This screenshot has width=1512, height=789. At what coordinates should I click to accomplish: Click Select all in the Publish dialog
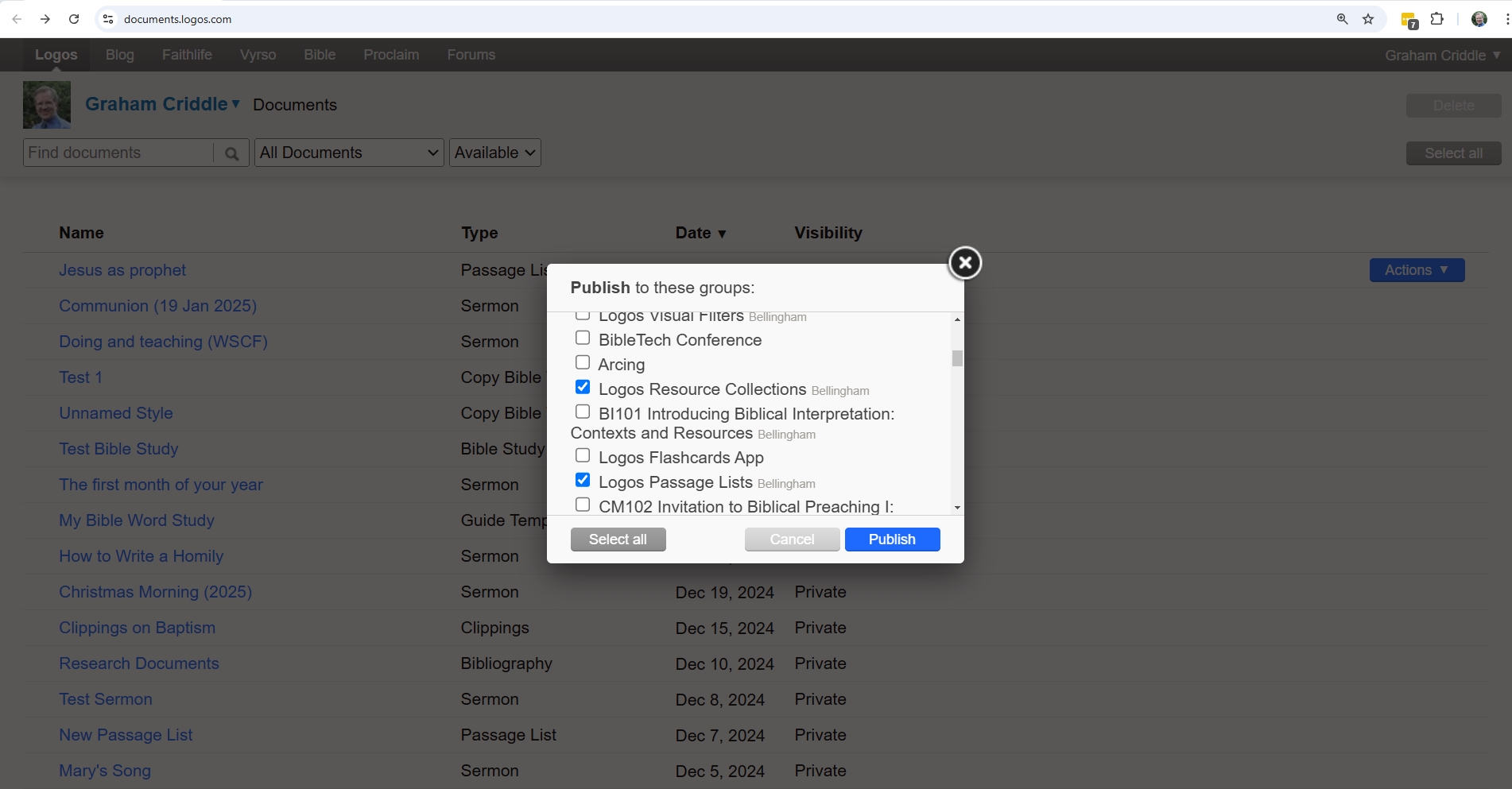click(x=618, y=540)
